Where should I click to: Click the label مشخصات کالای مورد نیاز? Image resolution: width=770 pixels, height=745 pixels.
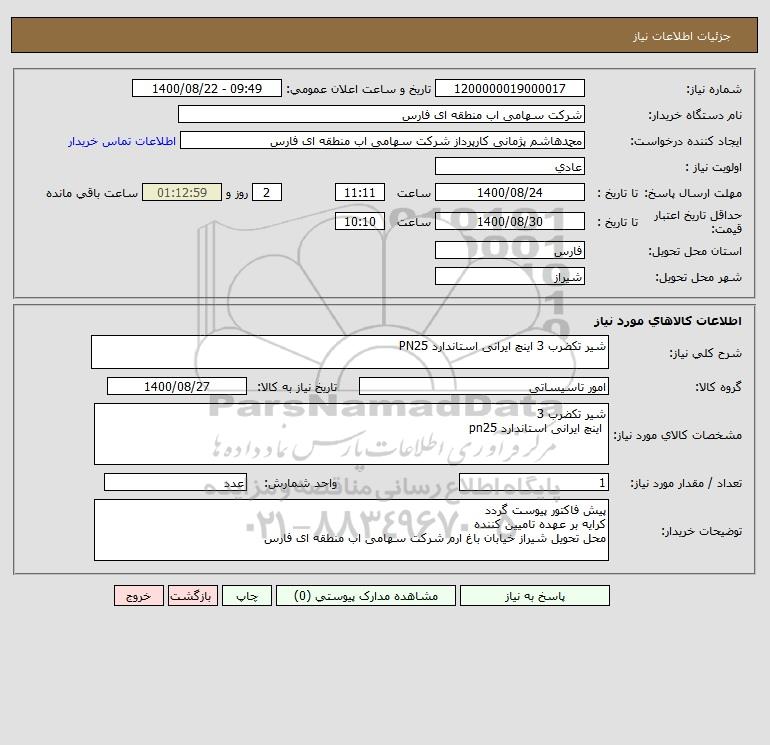[678, 435]
